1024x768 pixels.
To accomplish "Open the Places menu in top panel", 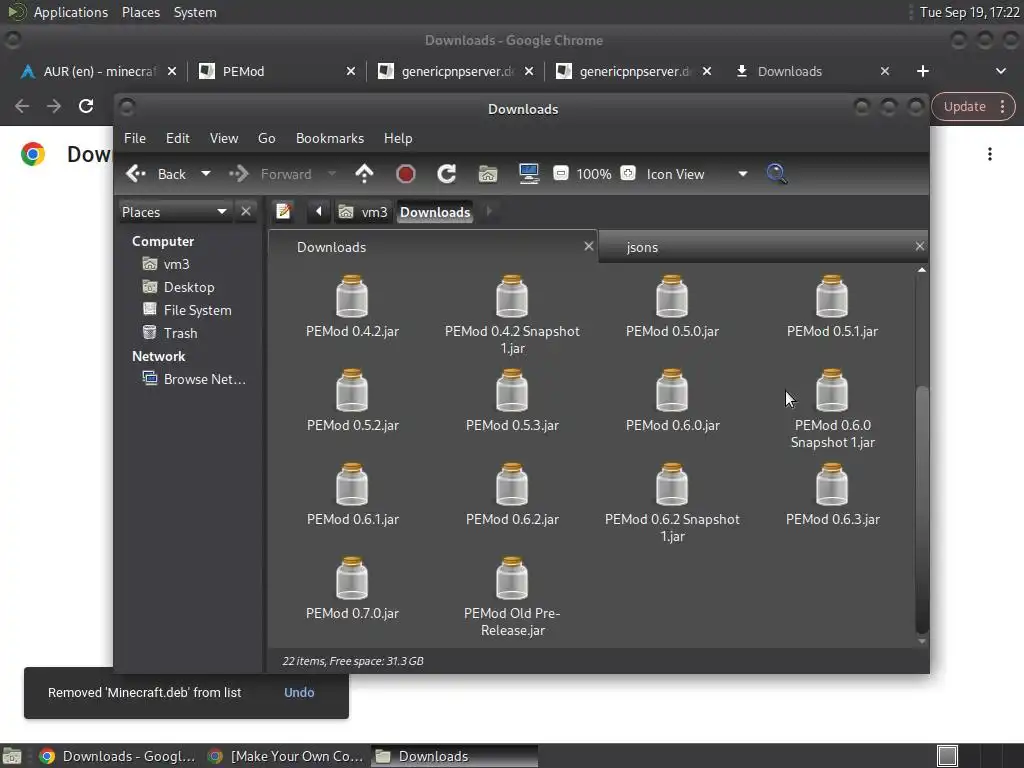I will tap(140, 12).
